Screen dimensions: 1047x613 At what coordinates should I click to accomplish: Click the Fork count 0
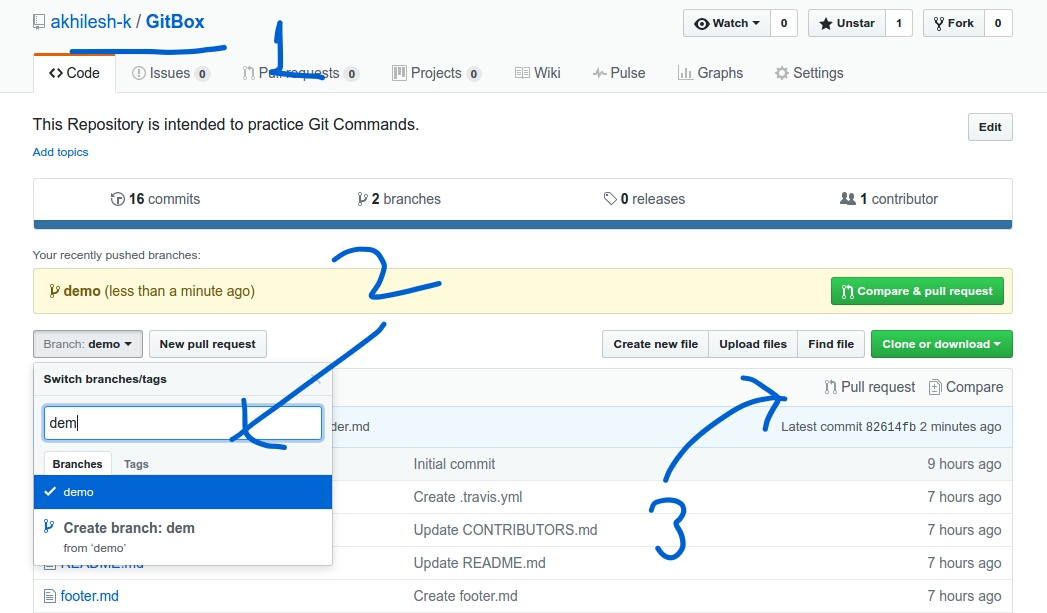point(998,23)
